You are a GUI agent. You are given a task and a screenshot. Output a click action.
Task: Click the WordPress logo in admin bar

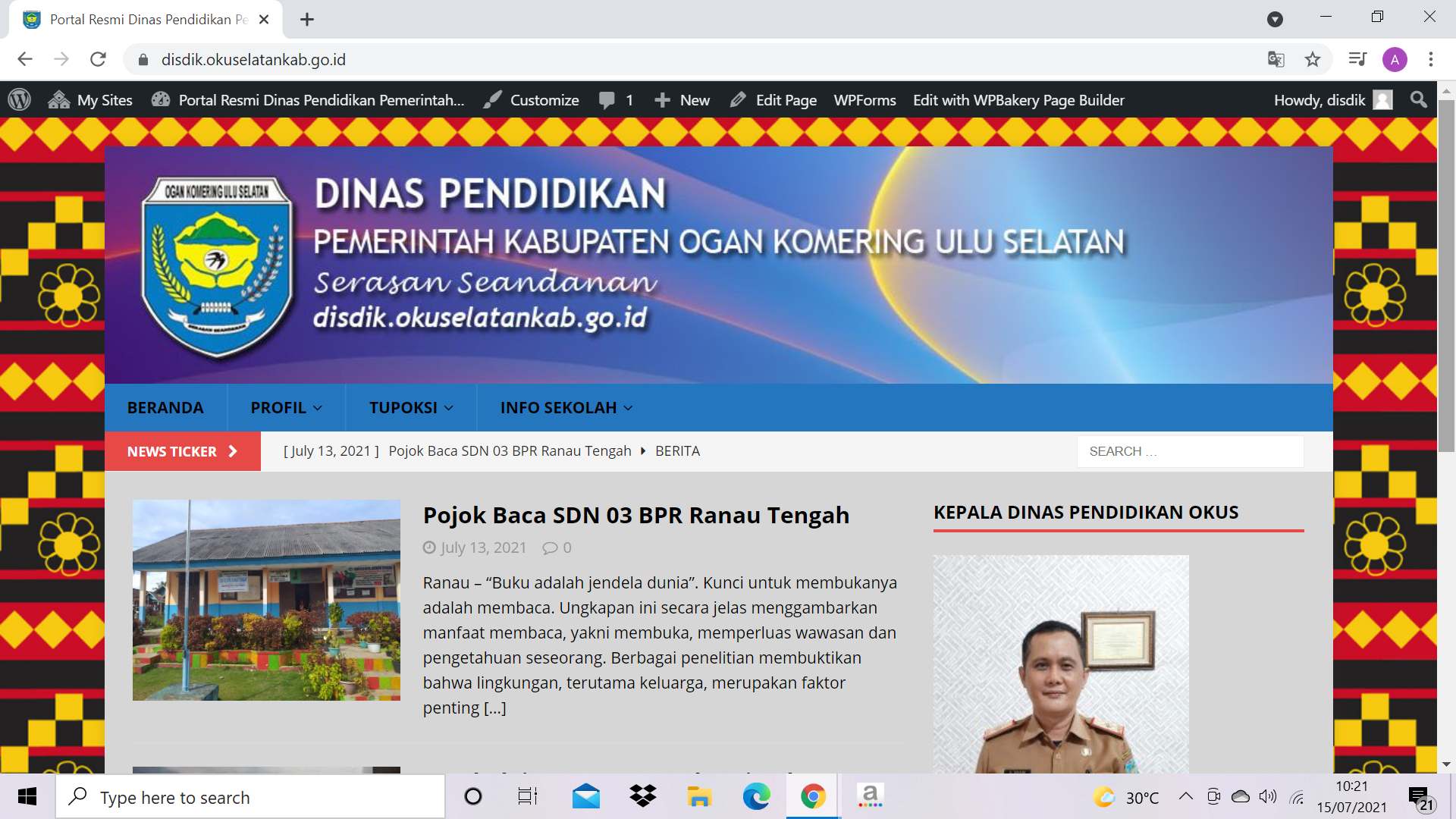pyautogui.click(x=19, y=100)
